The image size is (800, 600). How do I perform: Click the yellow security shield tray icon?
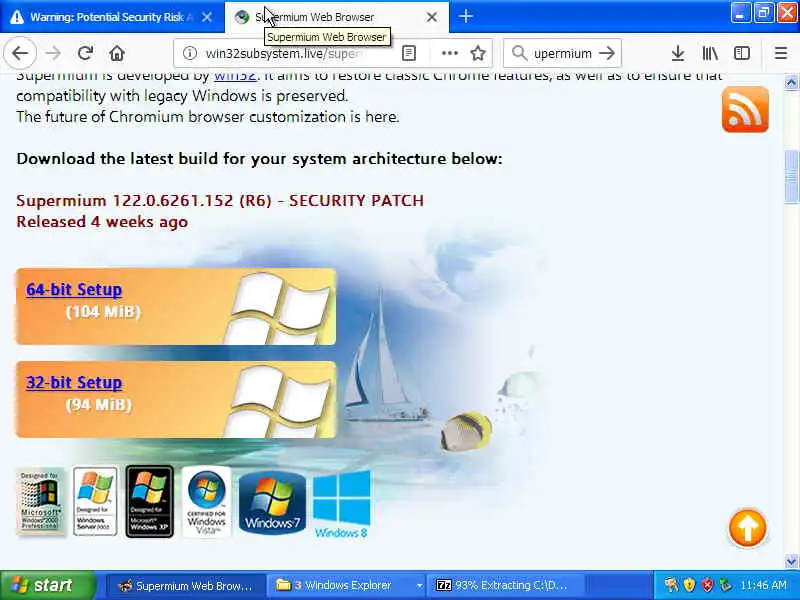click(x=689, y=585)
